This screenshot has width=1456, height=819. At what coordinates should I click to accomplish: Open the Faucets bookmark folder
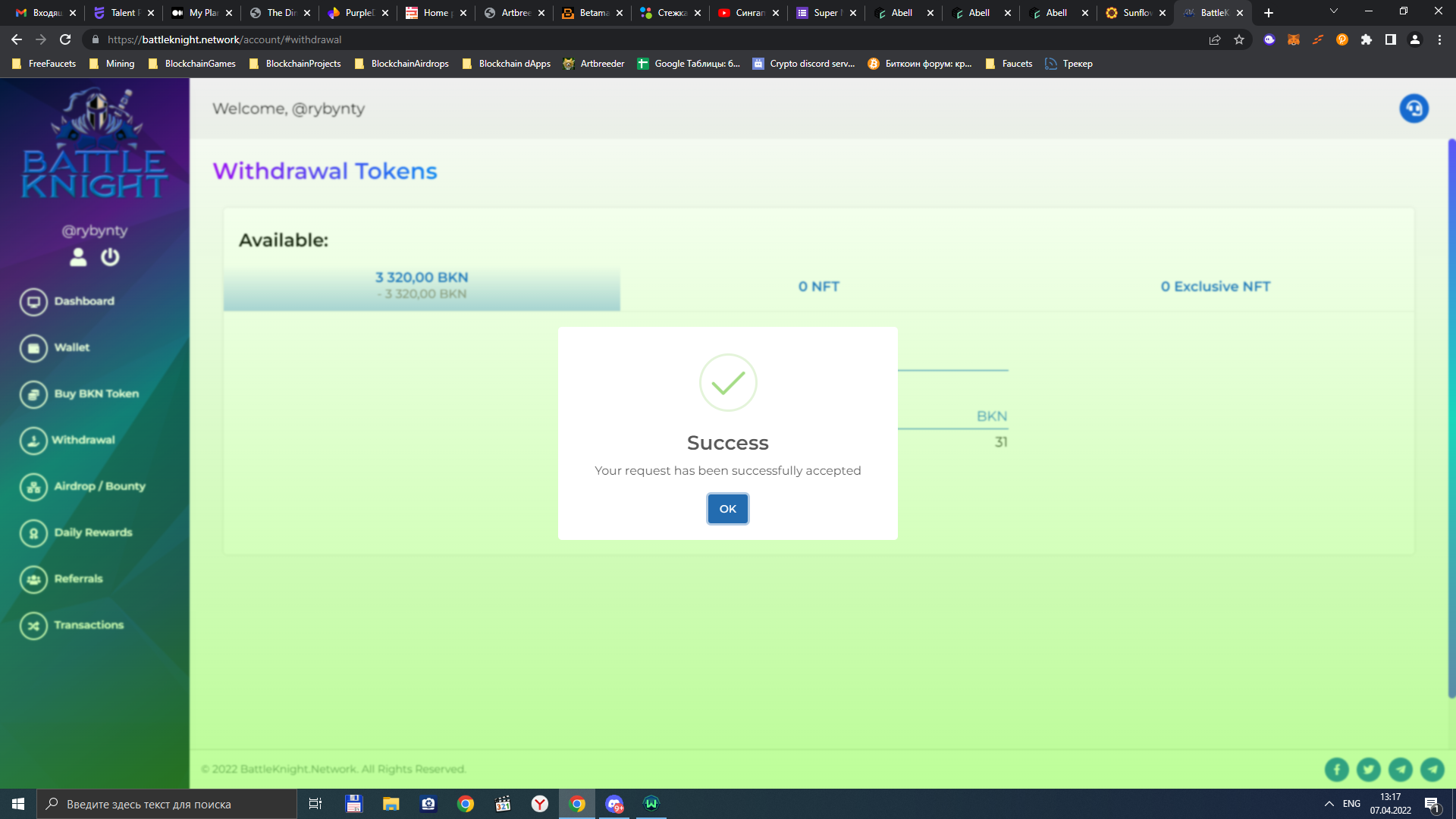pos(1009,64)
